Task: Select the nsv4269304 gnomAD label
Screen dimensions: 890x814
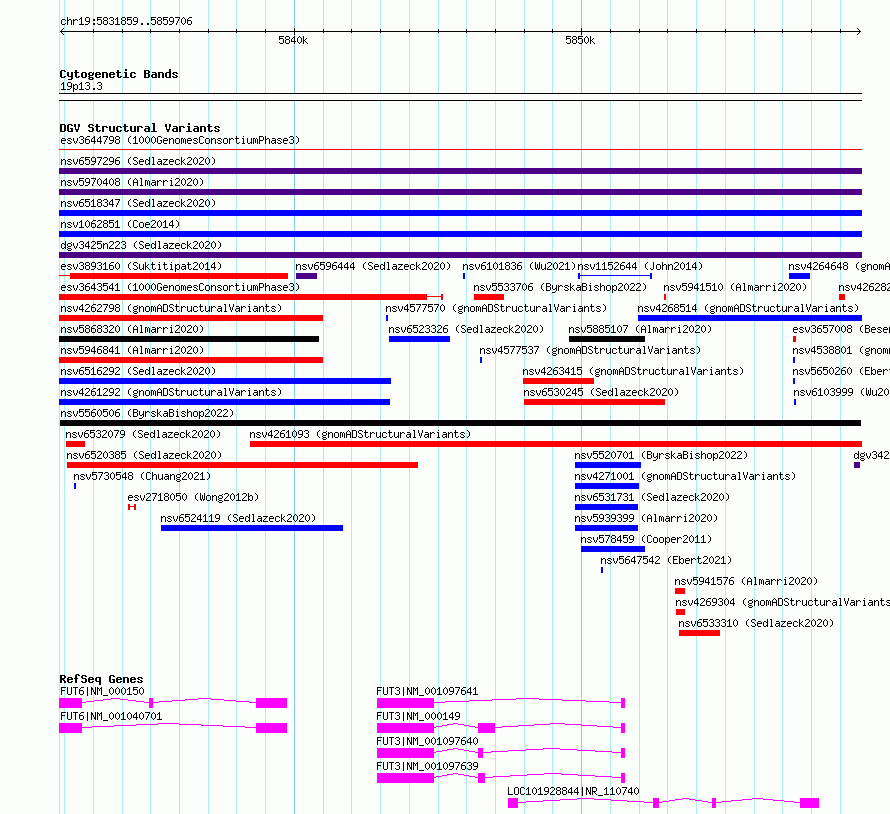Action: point(783,602)
